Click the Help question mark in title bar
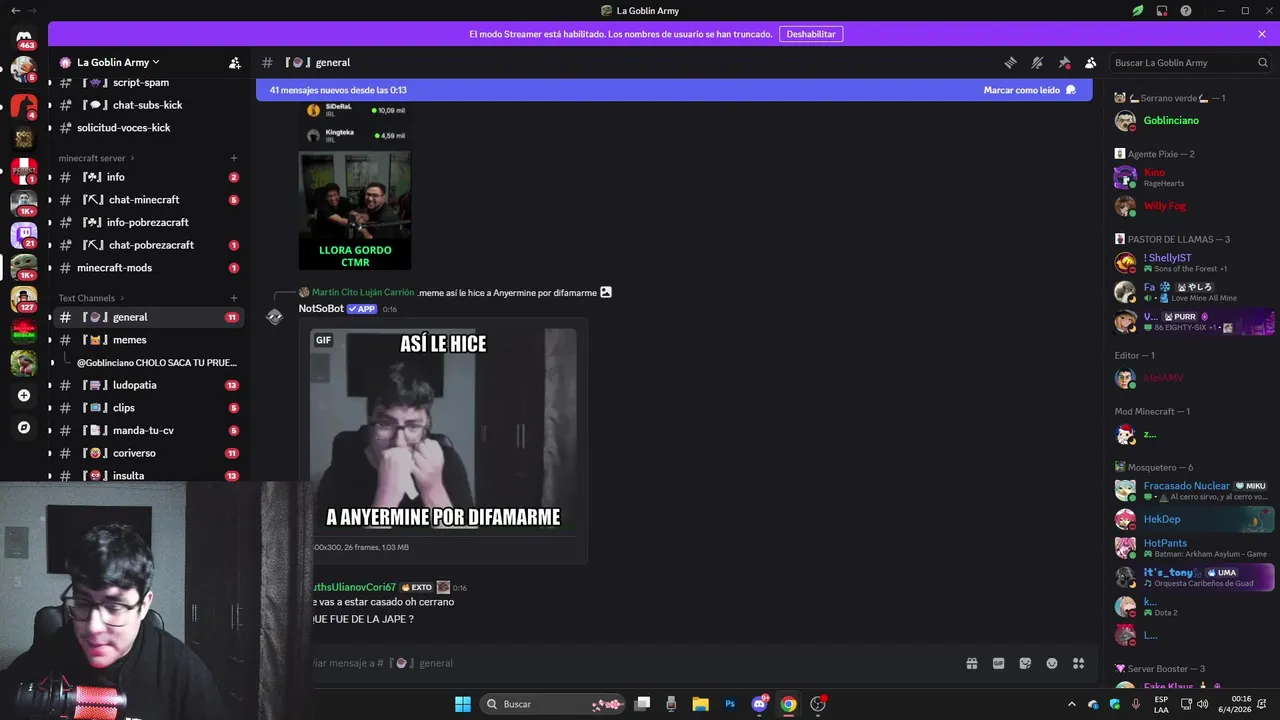Image resolution: width=1280 pixels, height=720 pixels. click(x=1186, y=11)
